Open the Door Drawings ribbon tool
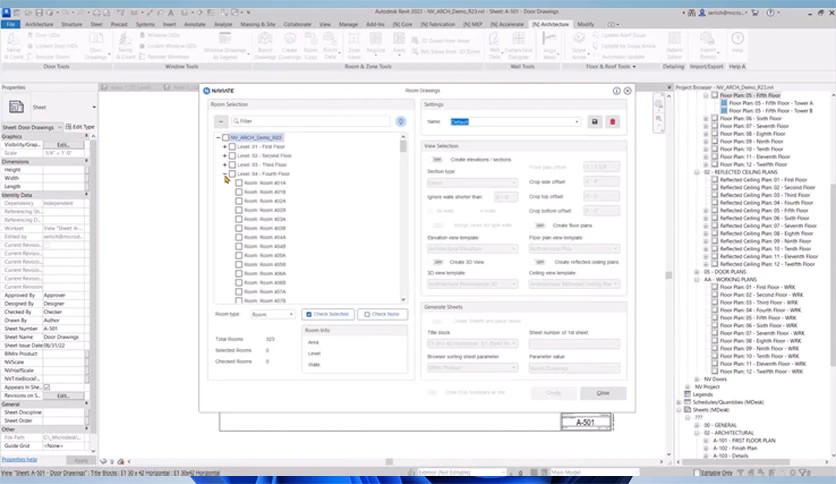The width and height of the screenshot is (836, 484). [x=96, y=44]
